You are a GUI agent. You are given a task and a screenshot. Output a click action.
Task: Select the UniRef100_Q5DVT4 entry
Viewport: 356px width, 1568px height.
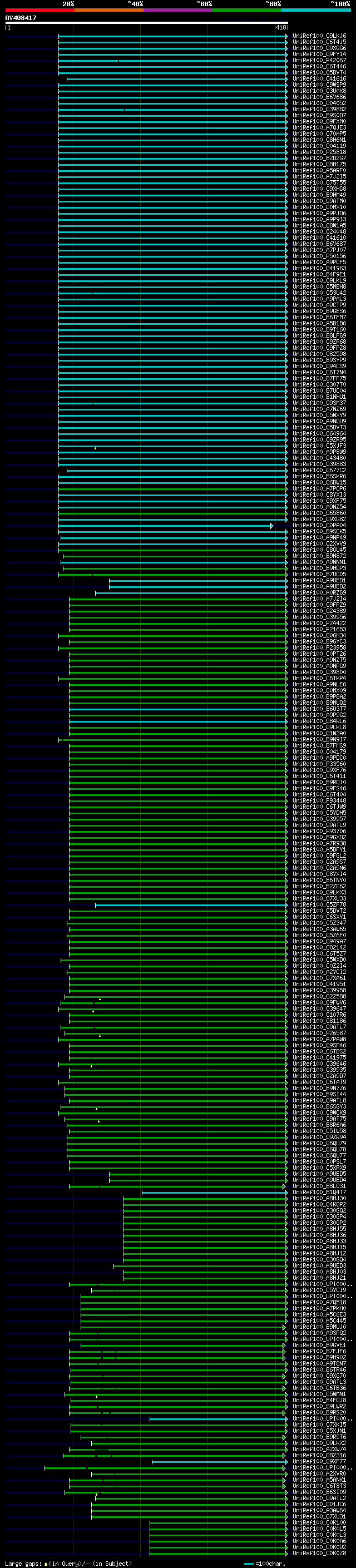click(x=319, y=72)
